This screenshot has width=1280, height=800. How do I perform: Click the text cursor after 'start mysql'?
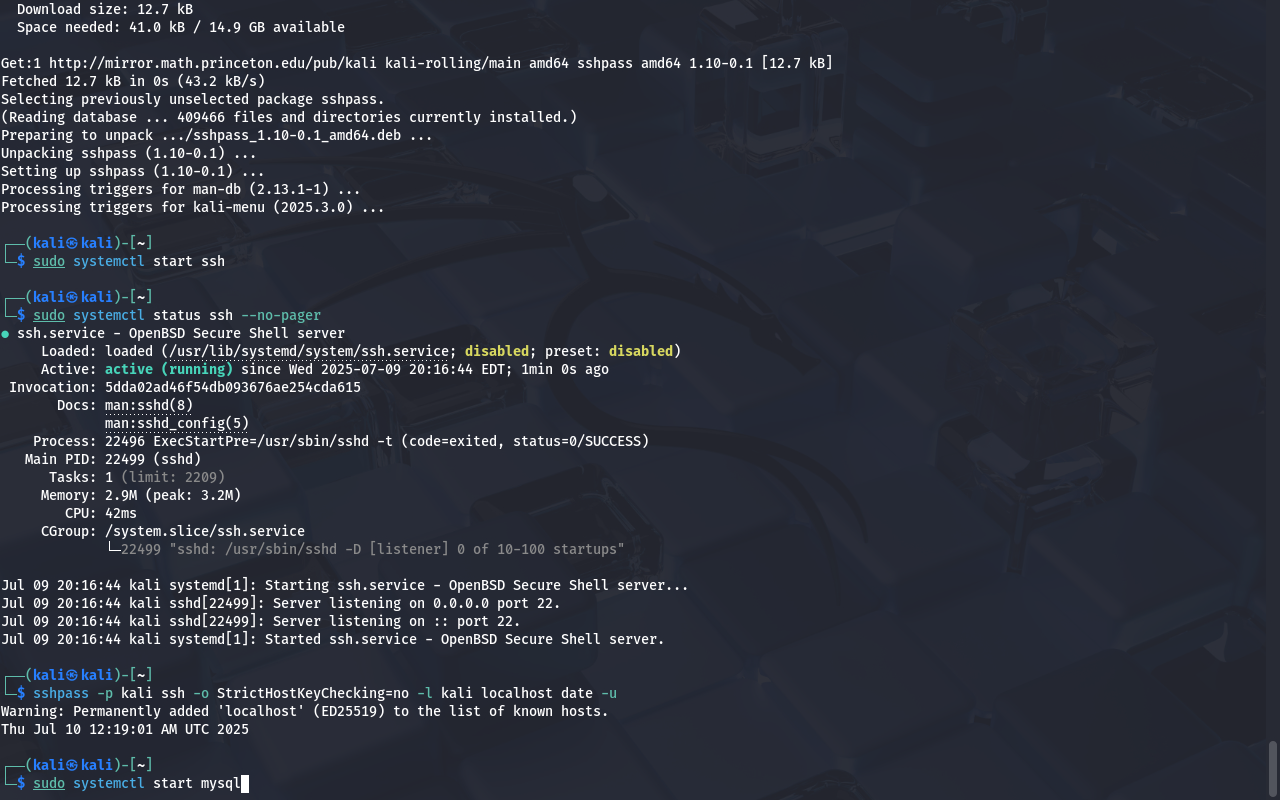tap(245, 783)
